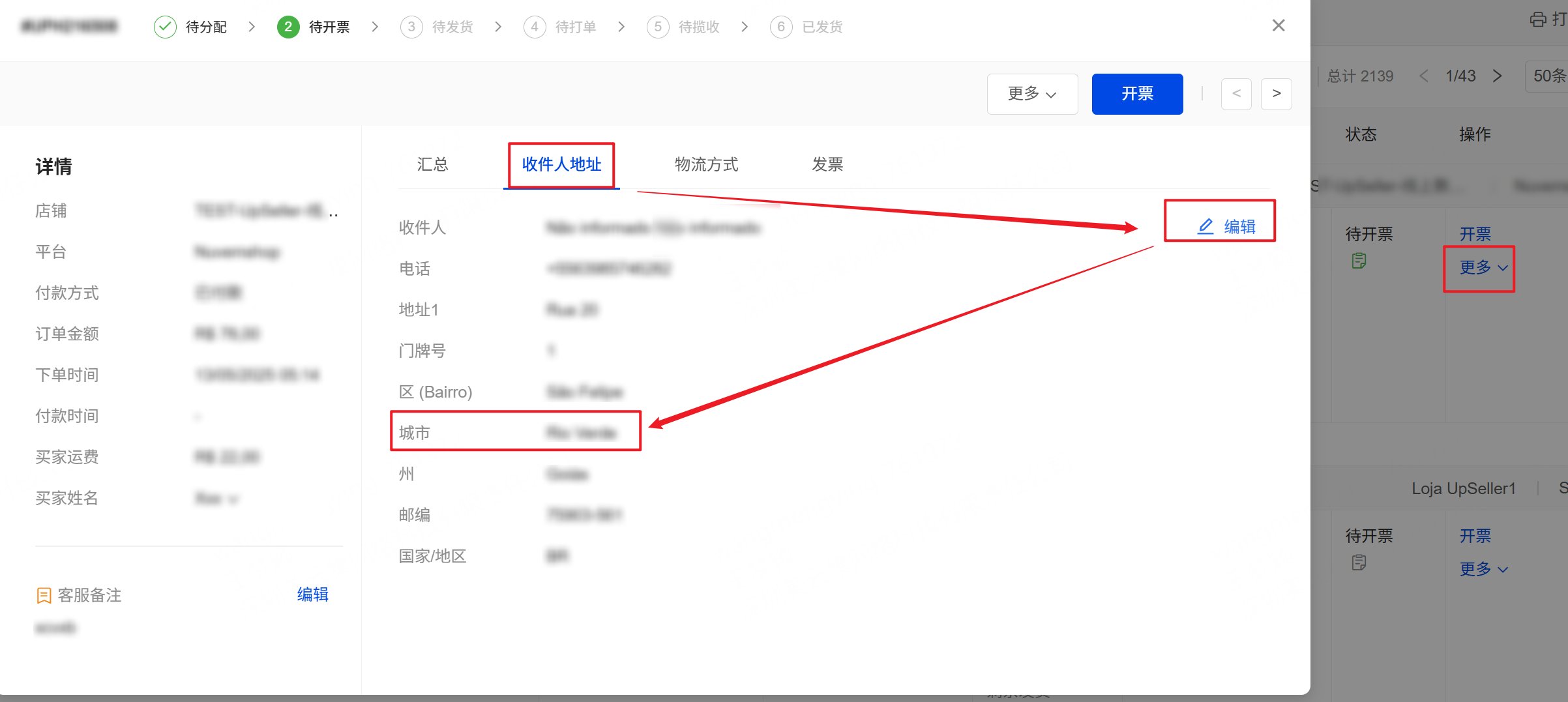Open the 发票 tab

pos(827,164)
